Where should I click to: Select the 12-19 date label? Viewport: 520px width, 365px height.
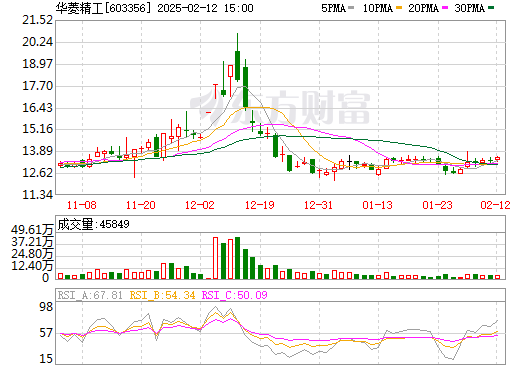(260, 205)
